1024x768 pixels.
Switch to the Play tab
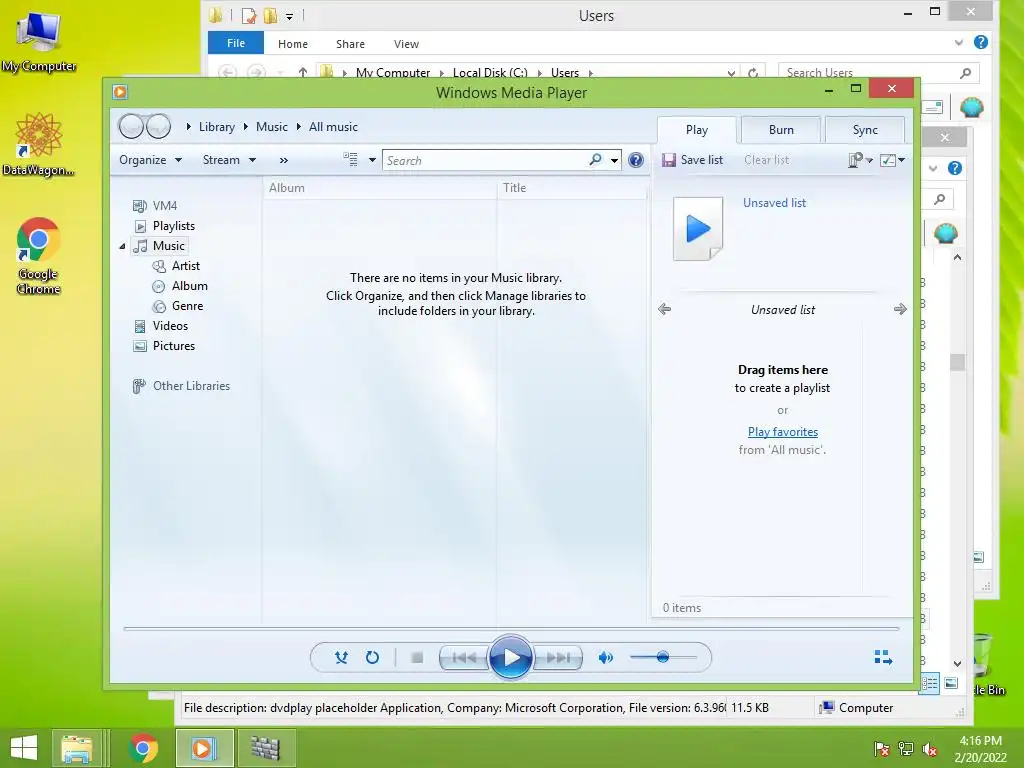pyautogui.click(x=697, y=130)
